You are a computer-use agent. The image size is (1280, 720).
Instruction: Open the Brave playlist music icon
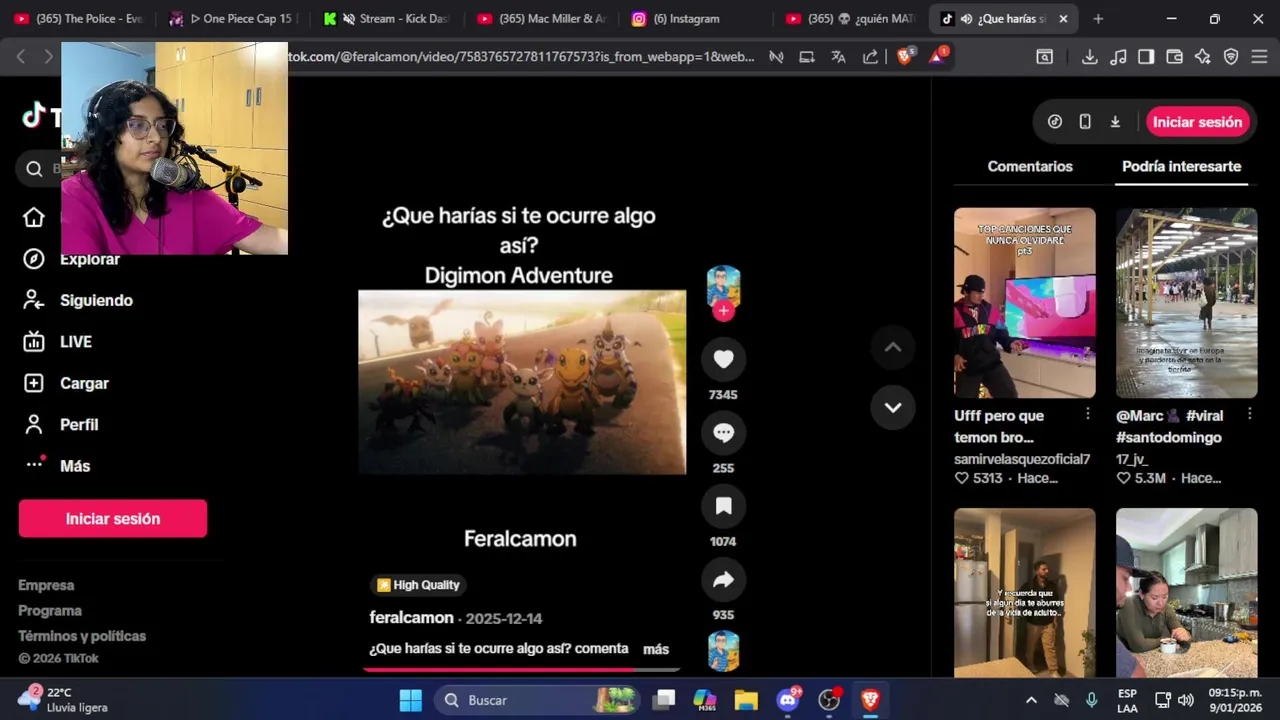tap(1118, 57)
